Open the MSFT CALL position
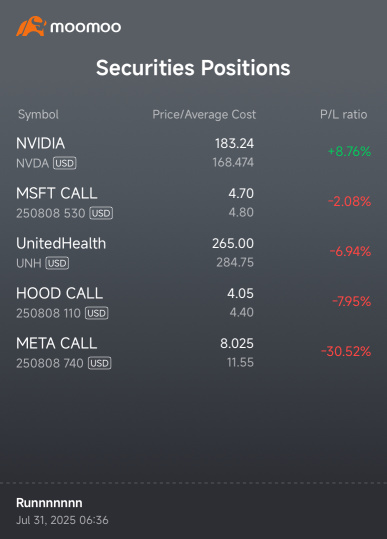 (194, 203)
